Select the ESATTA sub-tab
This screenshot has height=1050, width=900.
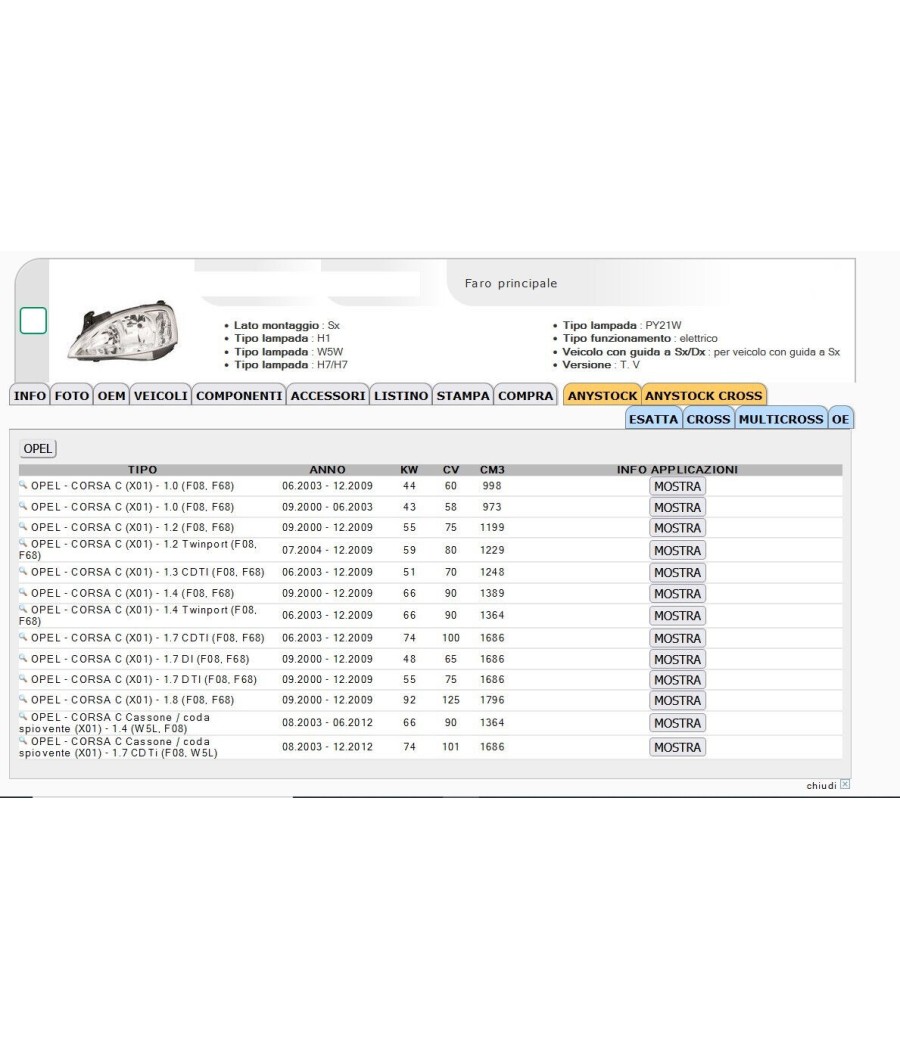653,419
